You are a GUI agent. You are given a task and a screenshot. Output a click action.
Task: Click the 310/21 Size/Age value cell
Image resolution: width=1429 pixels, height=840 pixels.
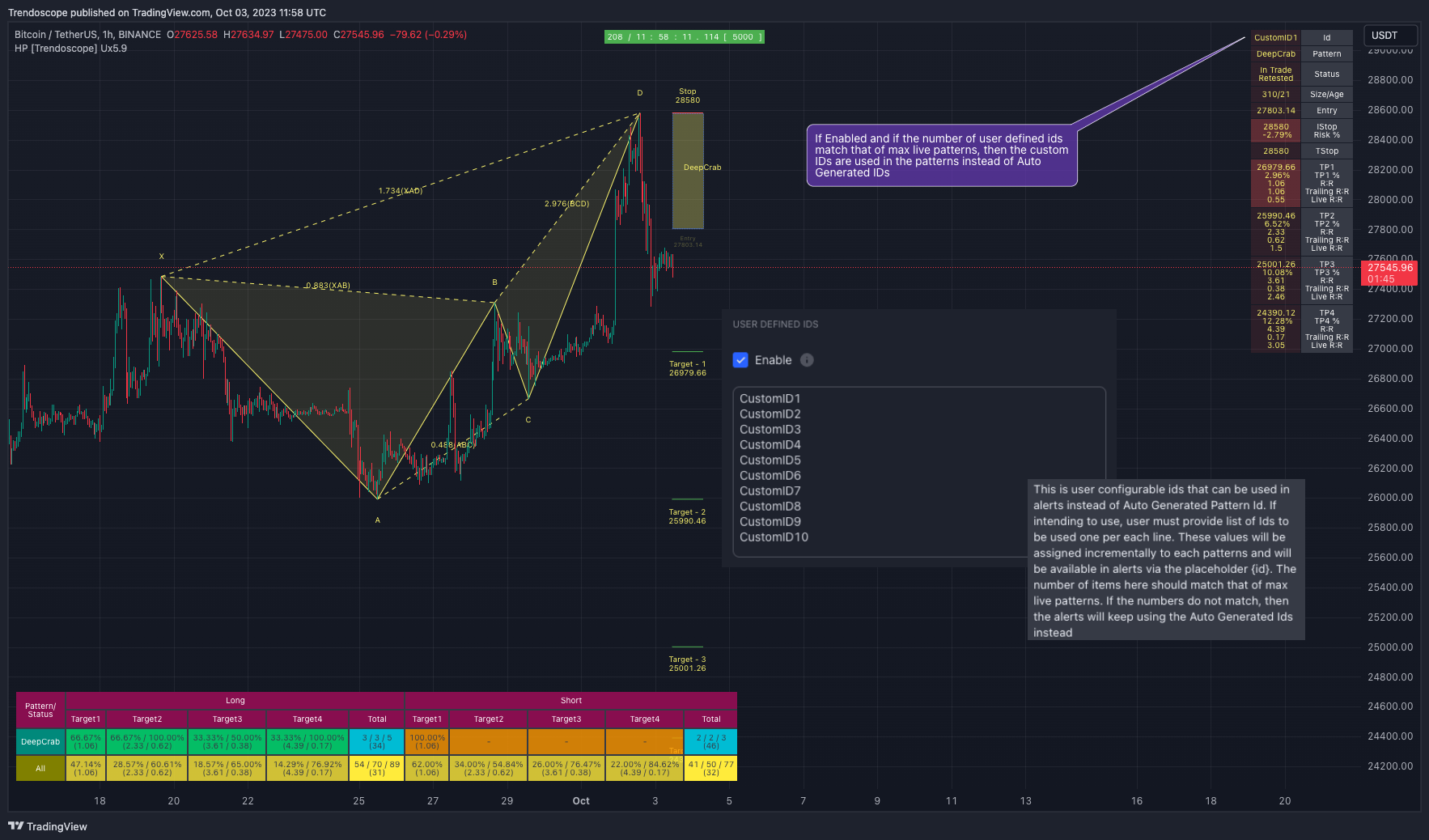[1275, 95]
